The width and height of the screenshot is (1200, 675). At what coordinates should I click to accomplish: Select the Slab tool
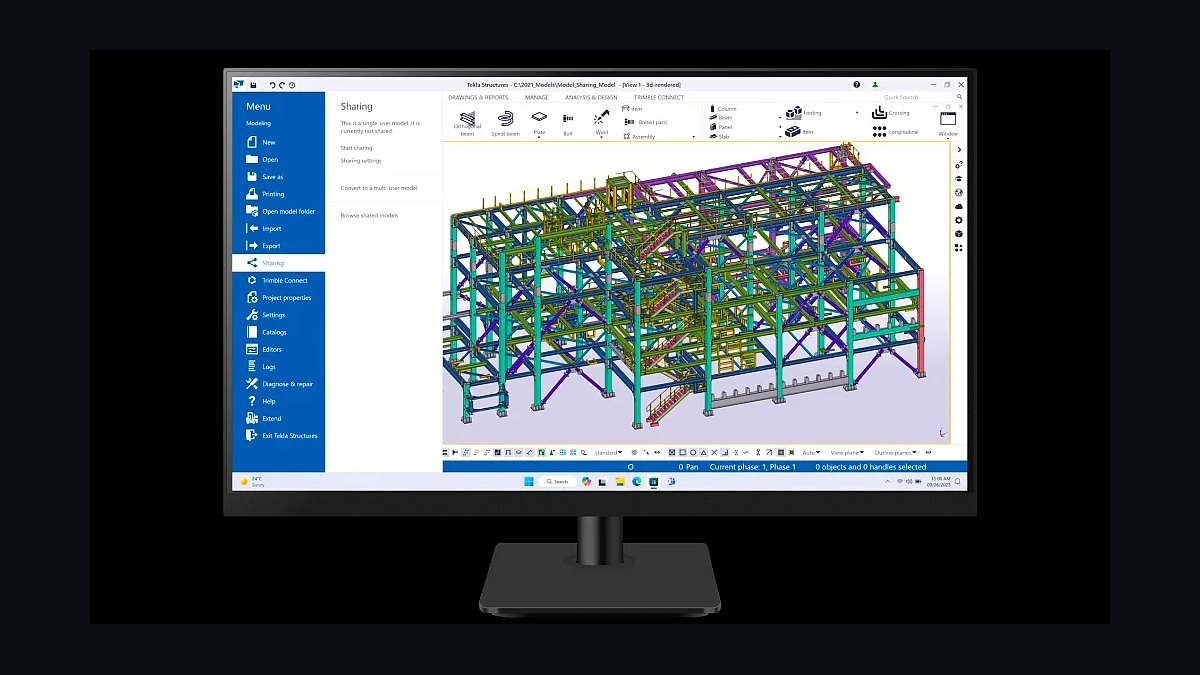point(720,136)
